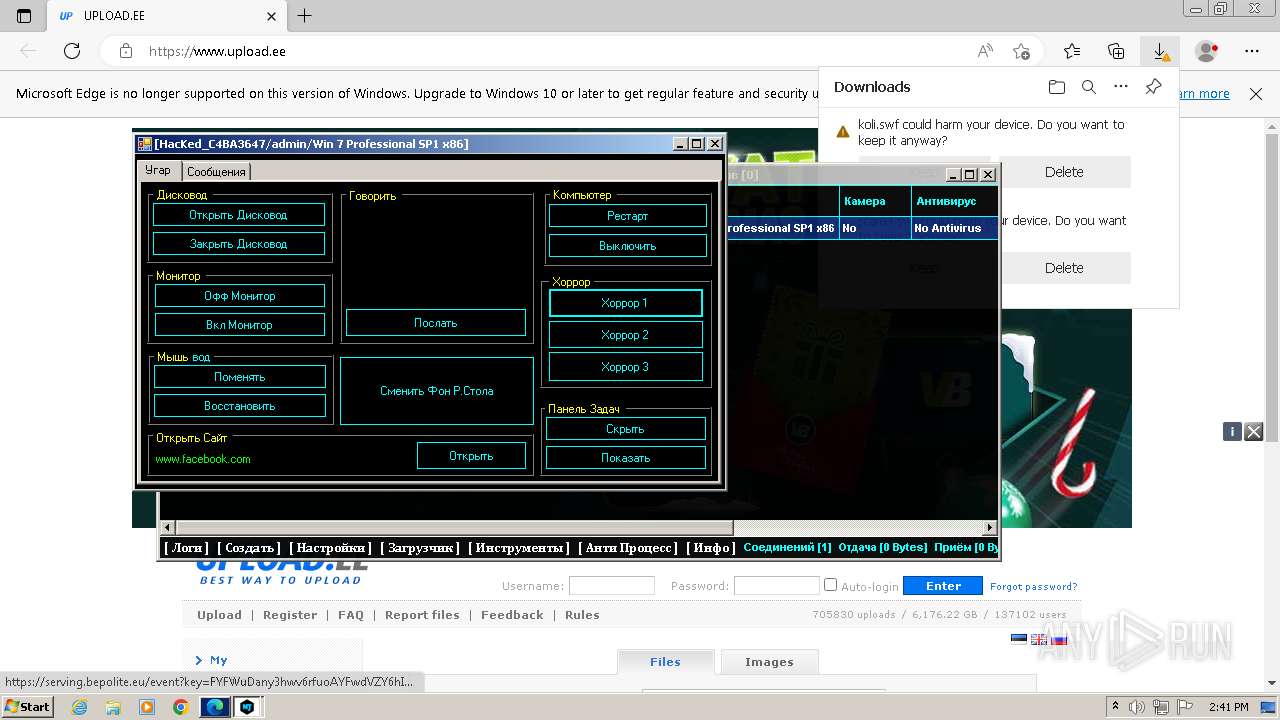Close the ad overlay X icon

tap(1254, 432)
